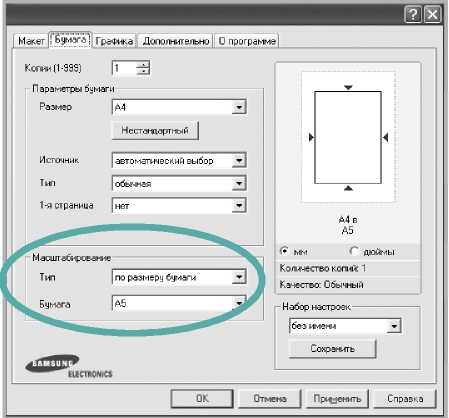Click the Копии number field

[x=125, y=68]
